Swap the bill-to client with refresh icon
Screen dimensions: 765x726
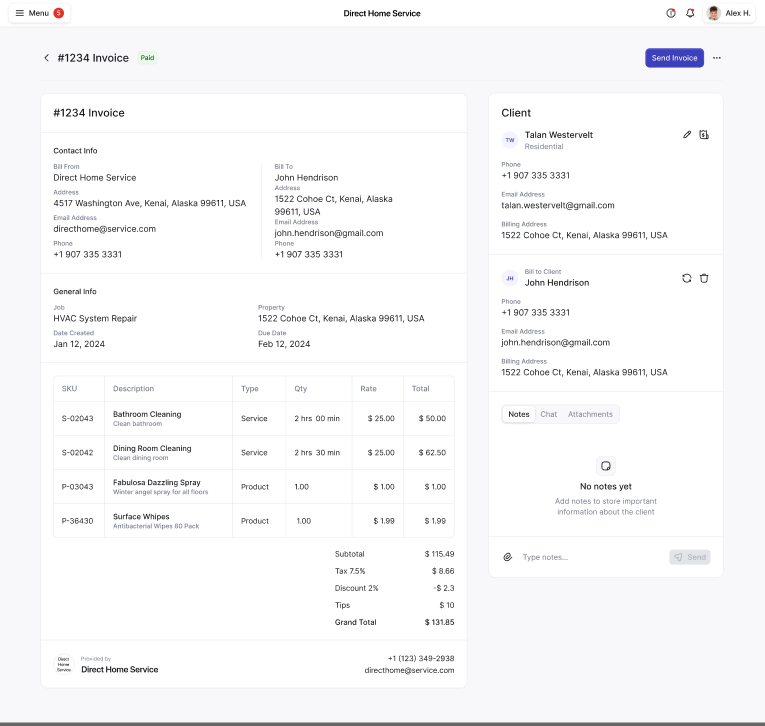point(687,278)
